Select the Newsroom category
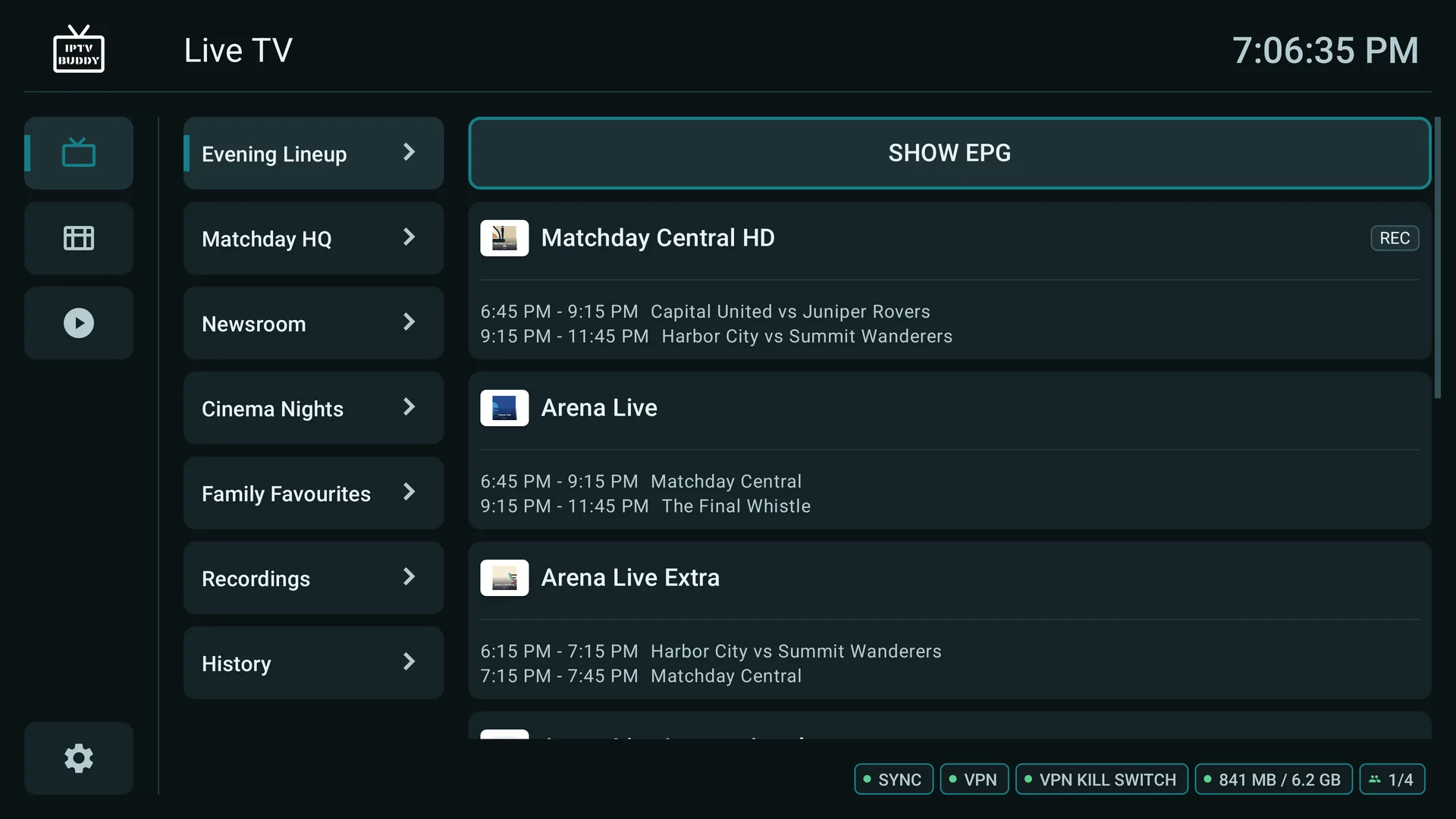The image size is (1456, 819). 313,323
